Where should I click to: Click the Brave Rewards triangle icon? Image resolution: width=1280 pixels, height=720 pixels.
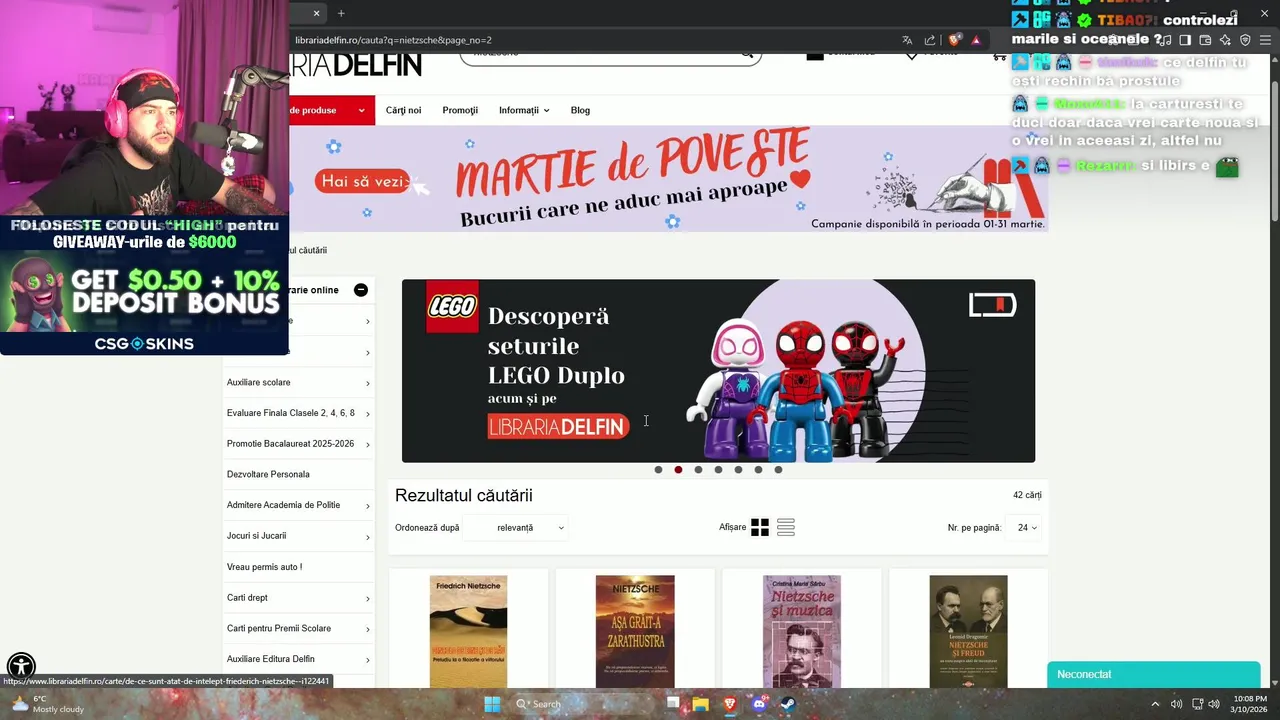click(976, 40)
